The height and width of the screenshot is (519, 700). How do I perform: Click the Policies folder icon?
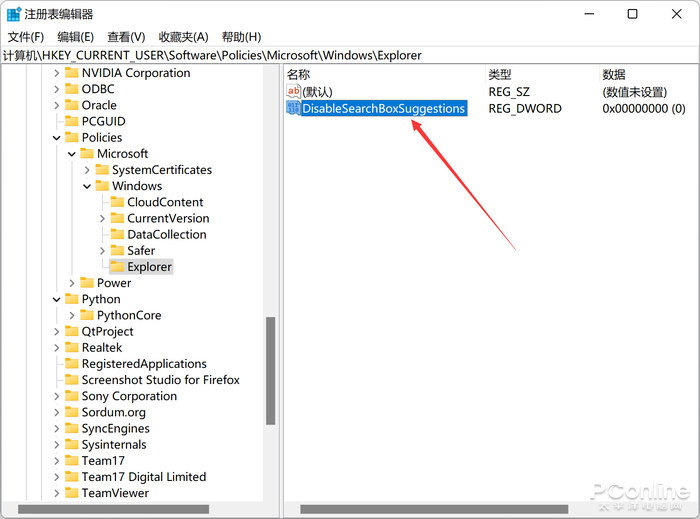pos(71,137)
